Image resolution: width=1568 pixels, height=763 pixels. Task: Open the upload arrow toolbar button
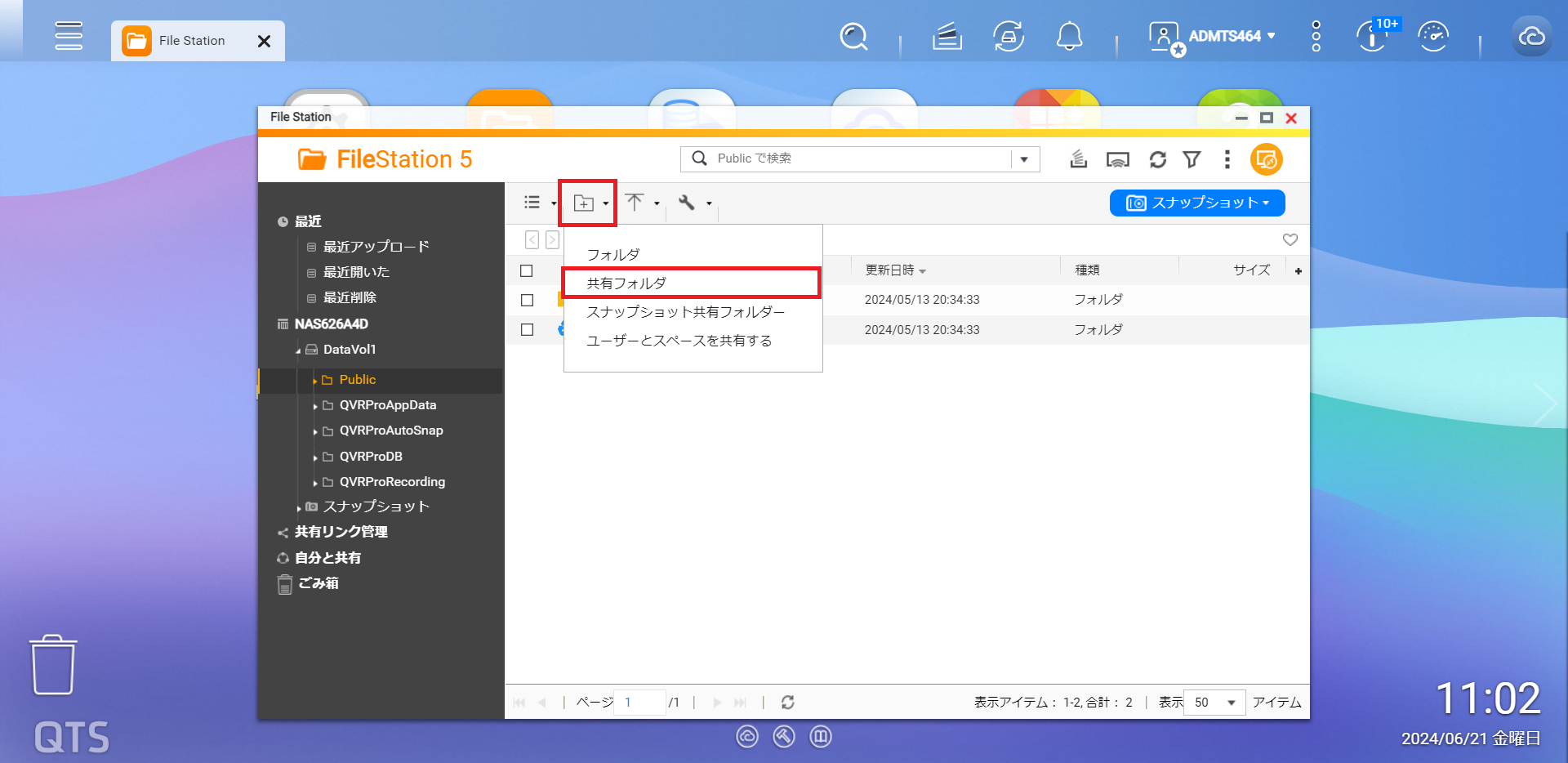[x=635, y=202]
